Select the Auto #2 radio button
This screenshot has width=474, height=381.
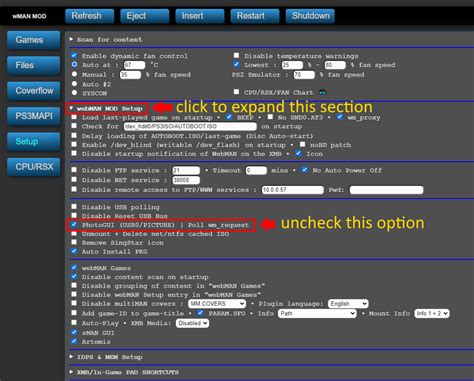click(74, 84)
